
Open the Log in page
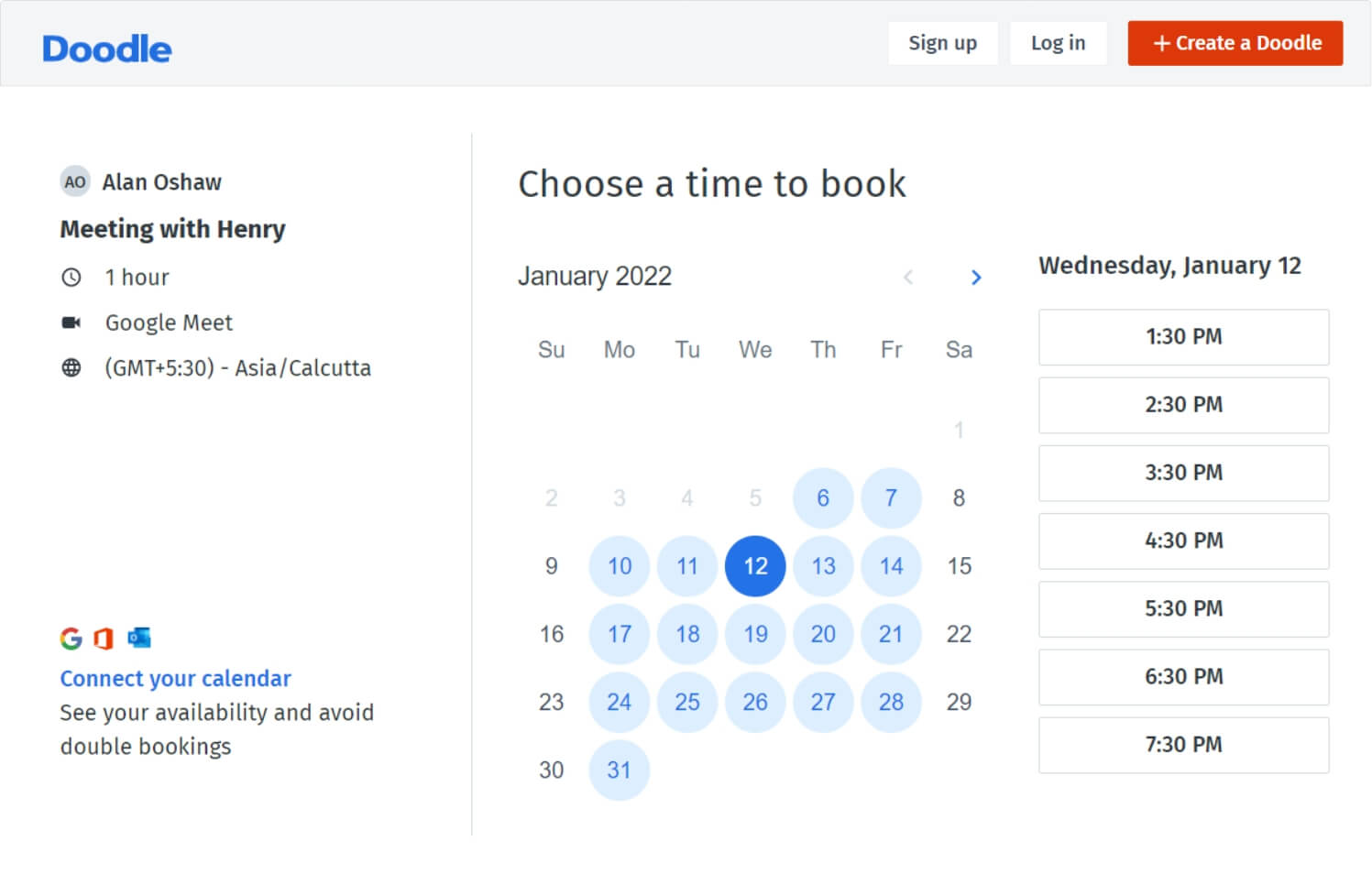pos(1059,43)
